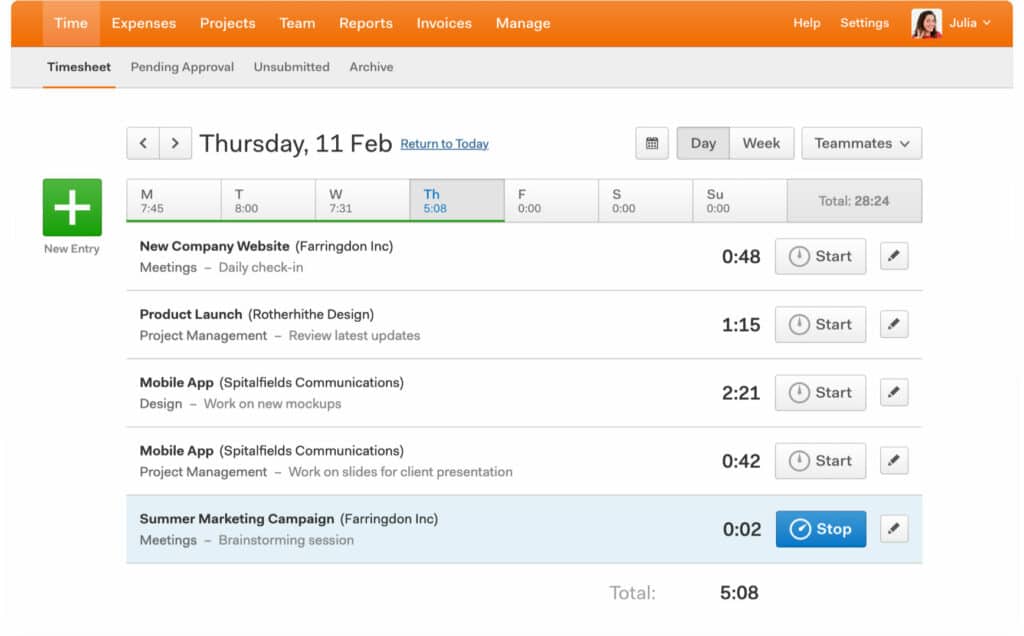Select Tuesday 8:00 day tab
The height and width of the screenshot is (636, 1024).
tap(268, 200)
